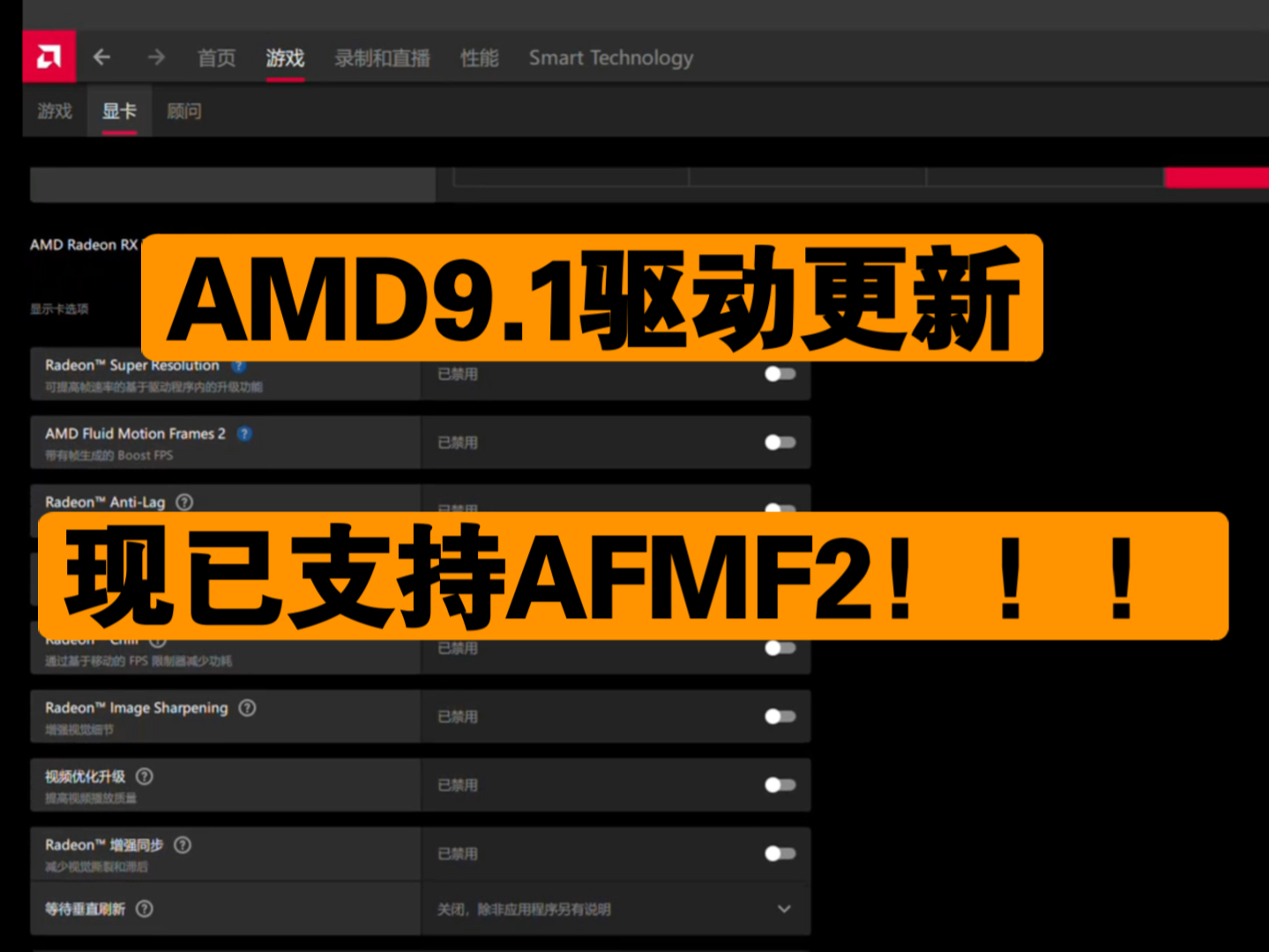Click Radeon Super Resolution label
Screen dimensions: 1269x952
point(132,365)
